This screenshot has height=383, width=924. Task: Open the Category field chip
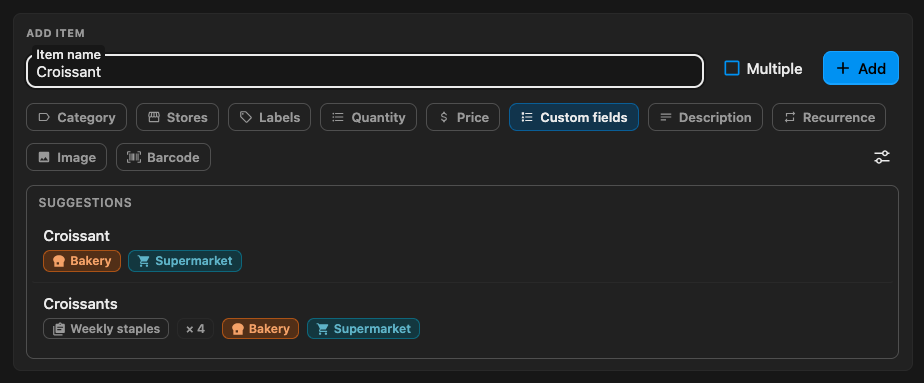(x=77, y=117)
